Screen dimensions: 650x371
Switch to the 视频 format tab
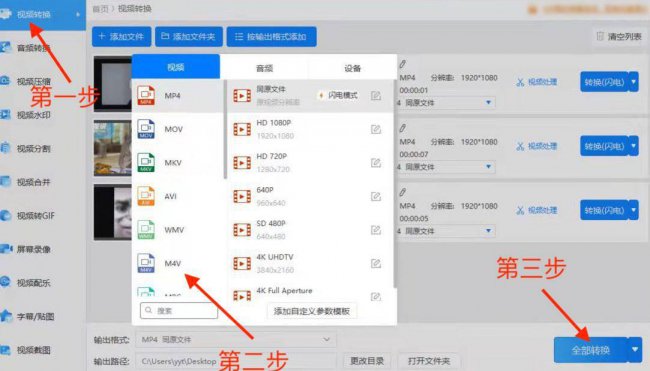[x=176, y=67]
